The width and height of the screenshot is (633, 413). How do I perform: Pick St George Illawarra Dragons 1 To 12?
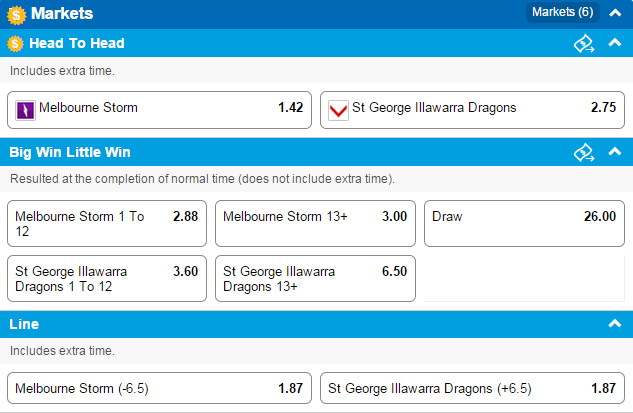click(x=107, y=279)
